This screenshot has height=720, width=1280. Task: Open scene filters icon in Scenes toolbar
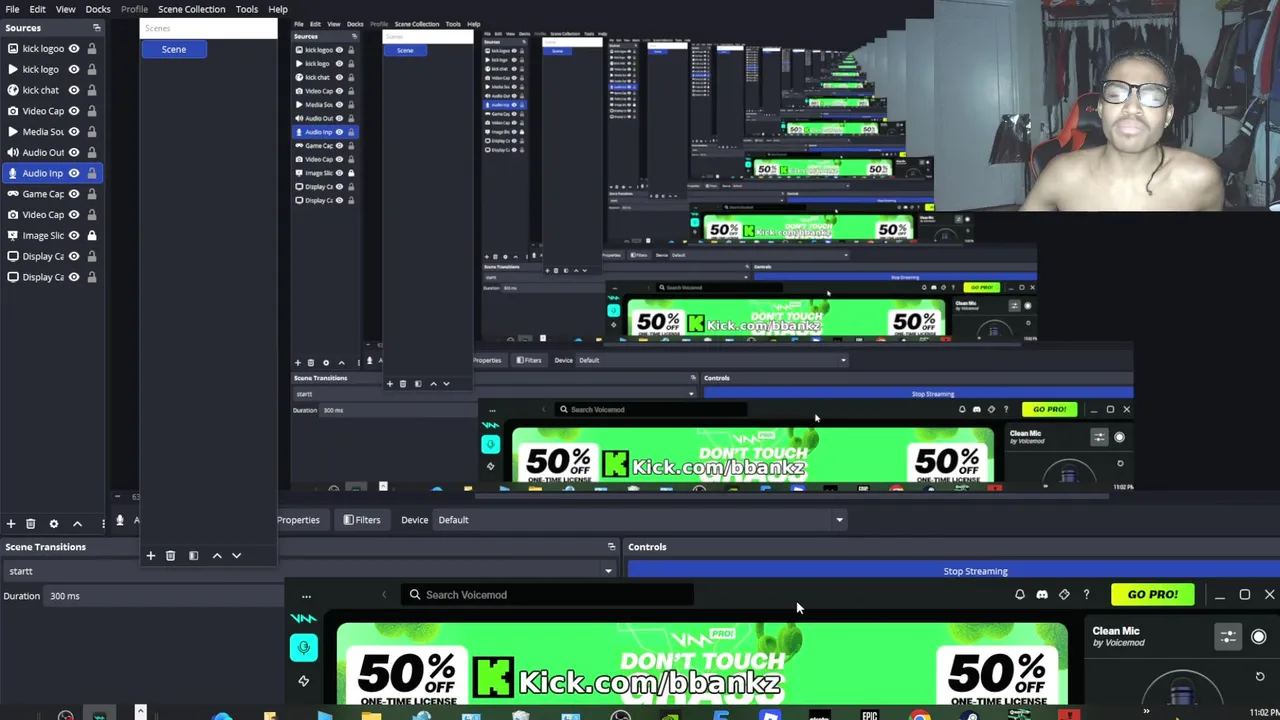click(193, 555)
